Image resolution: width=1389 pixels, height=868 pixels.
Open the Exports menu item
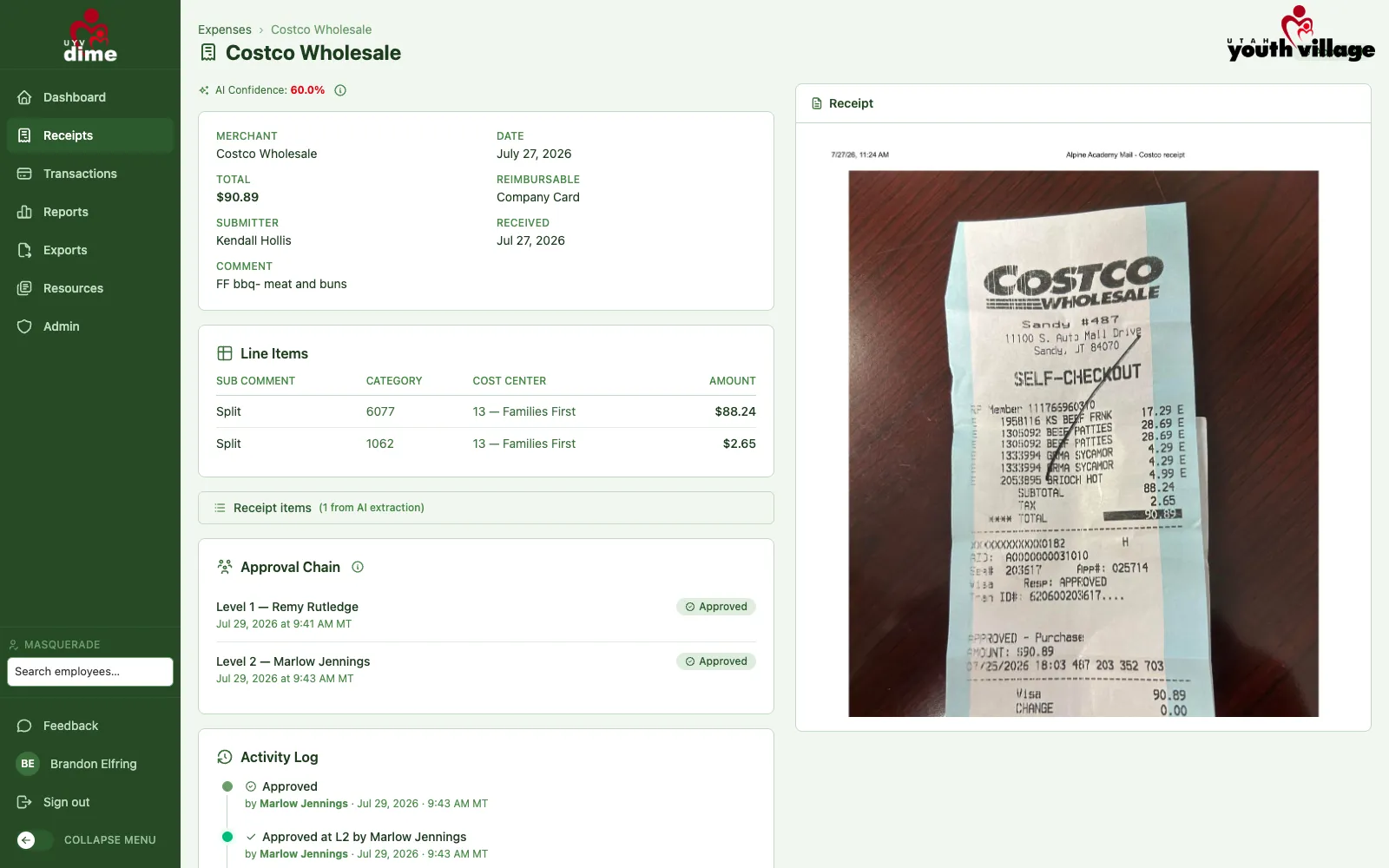[90, 250]
